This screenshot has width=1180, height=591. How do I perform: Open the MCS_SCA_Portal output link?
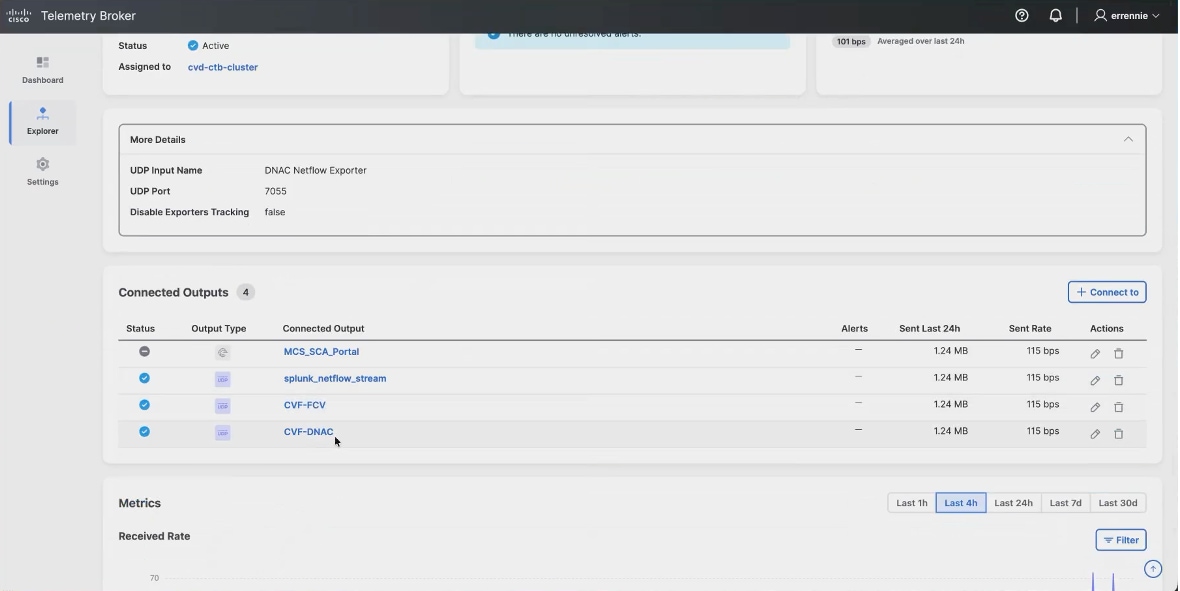point(321,352)
